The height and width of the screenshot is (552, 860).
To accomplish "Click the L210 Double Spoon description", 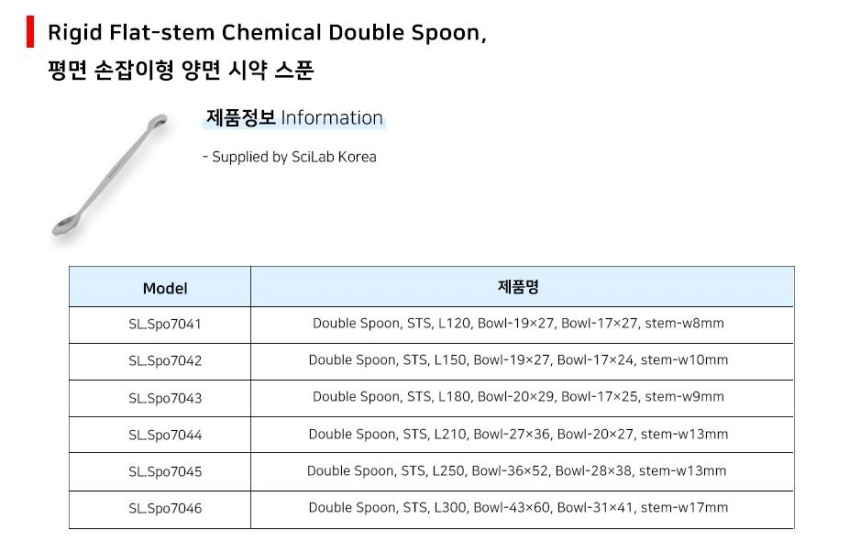I will pos(518,434).
